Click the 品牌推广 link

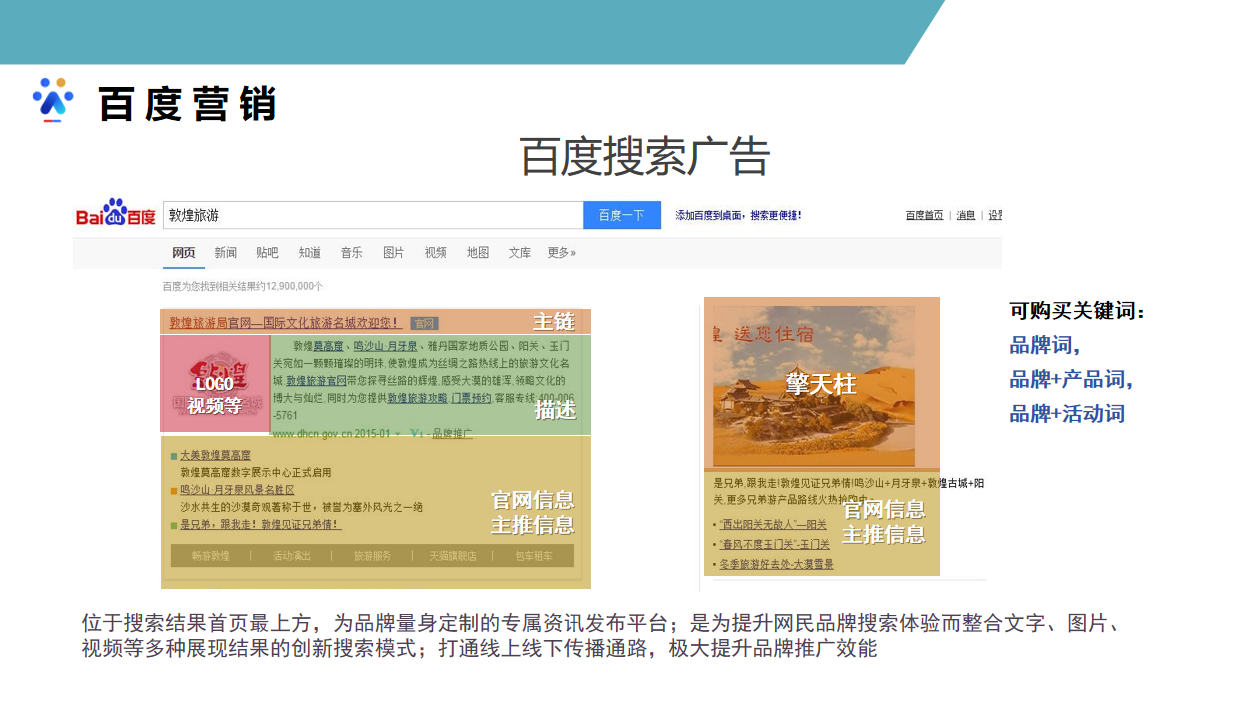(453, 434)
